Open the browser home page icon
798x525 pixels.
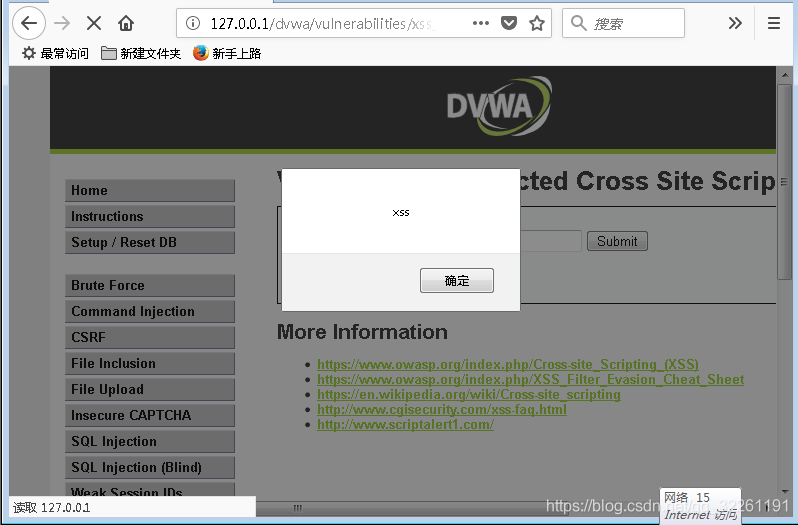(x=126, y=23)
